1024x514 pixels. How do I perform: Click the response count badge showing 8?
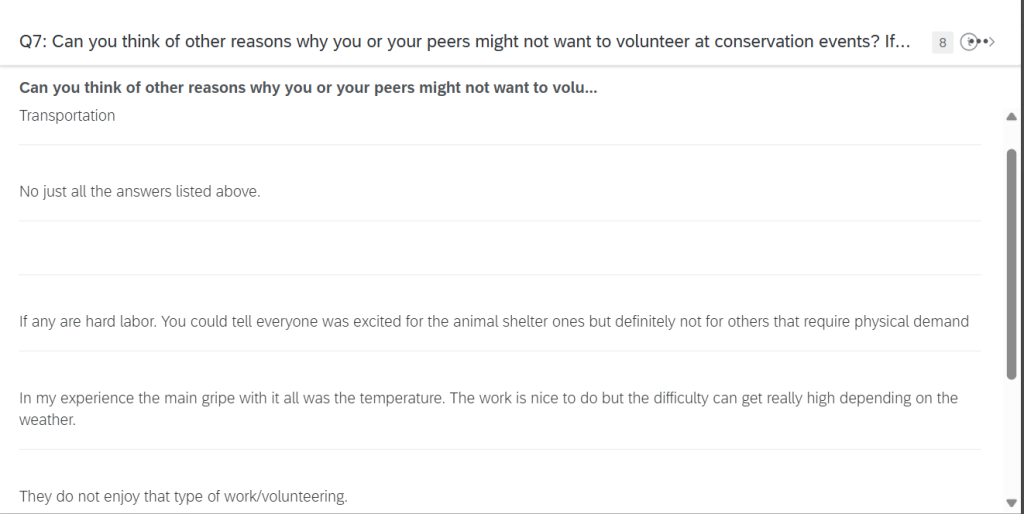click(942, 43)
